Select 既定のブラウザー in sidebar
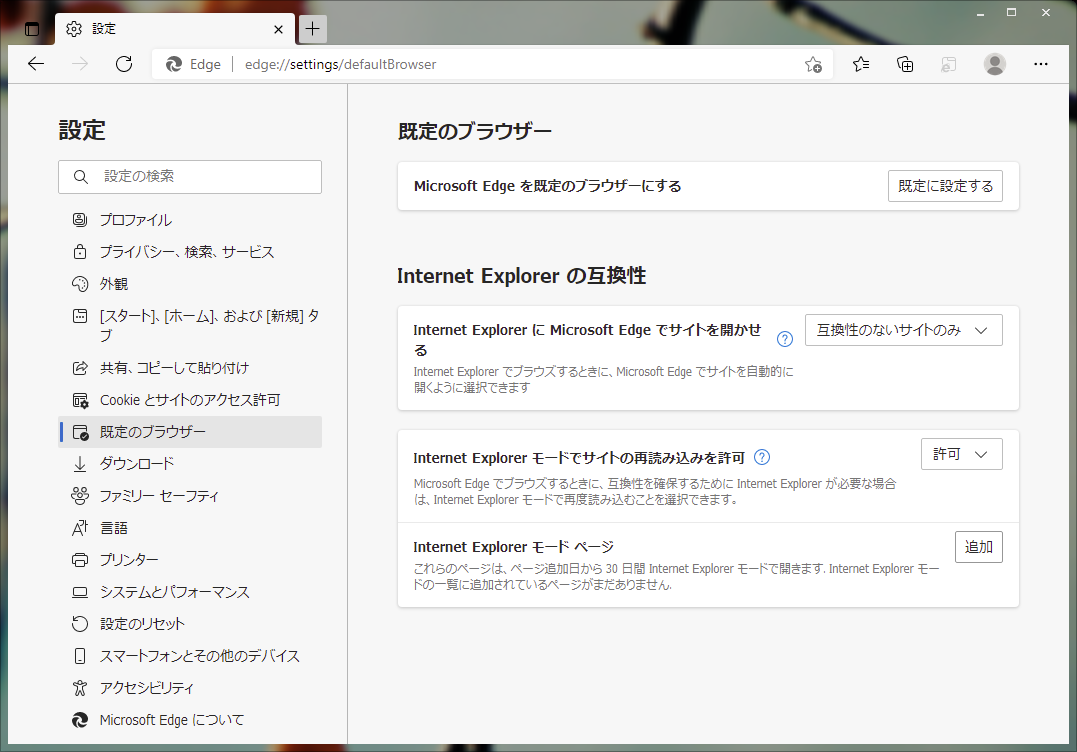Image resolution: width=1077 pixels, height=752 pixels. (190, 432)
